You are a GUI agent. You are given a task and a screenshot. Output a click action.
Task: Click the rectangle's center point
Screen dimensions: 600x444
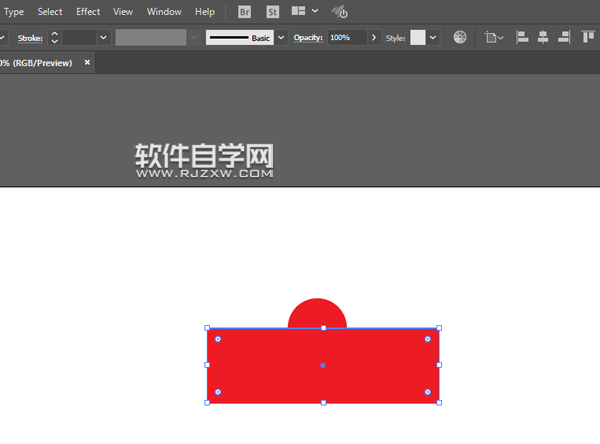click(x=323, y=366)
